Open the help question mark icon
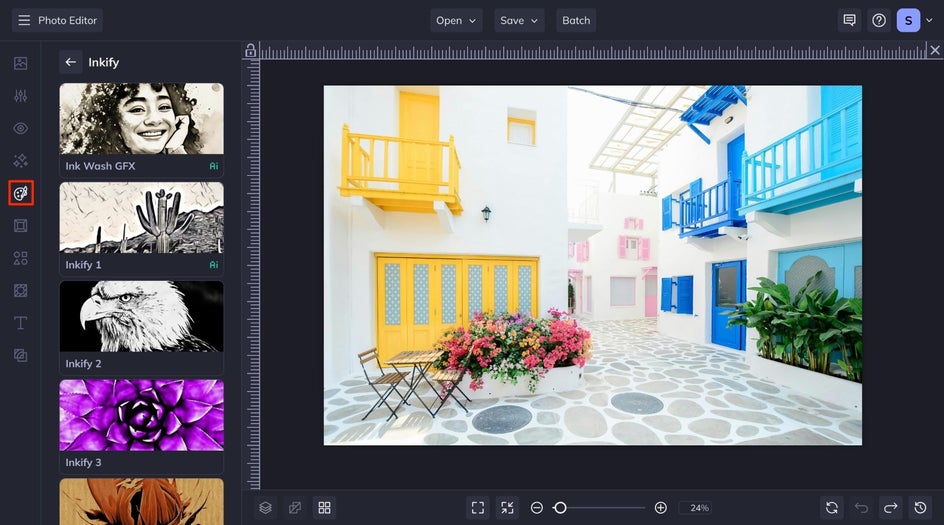The image size is (944, 525). point(878,20)
